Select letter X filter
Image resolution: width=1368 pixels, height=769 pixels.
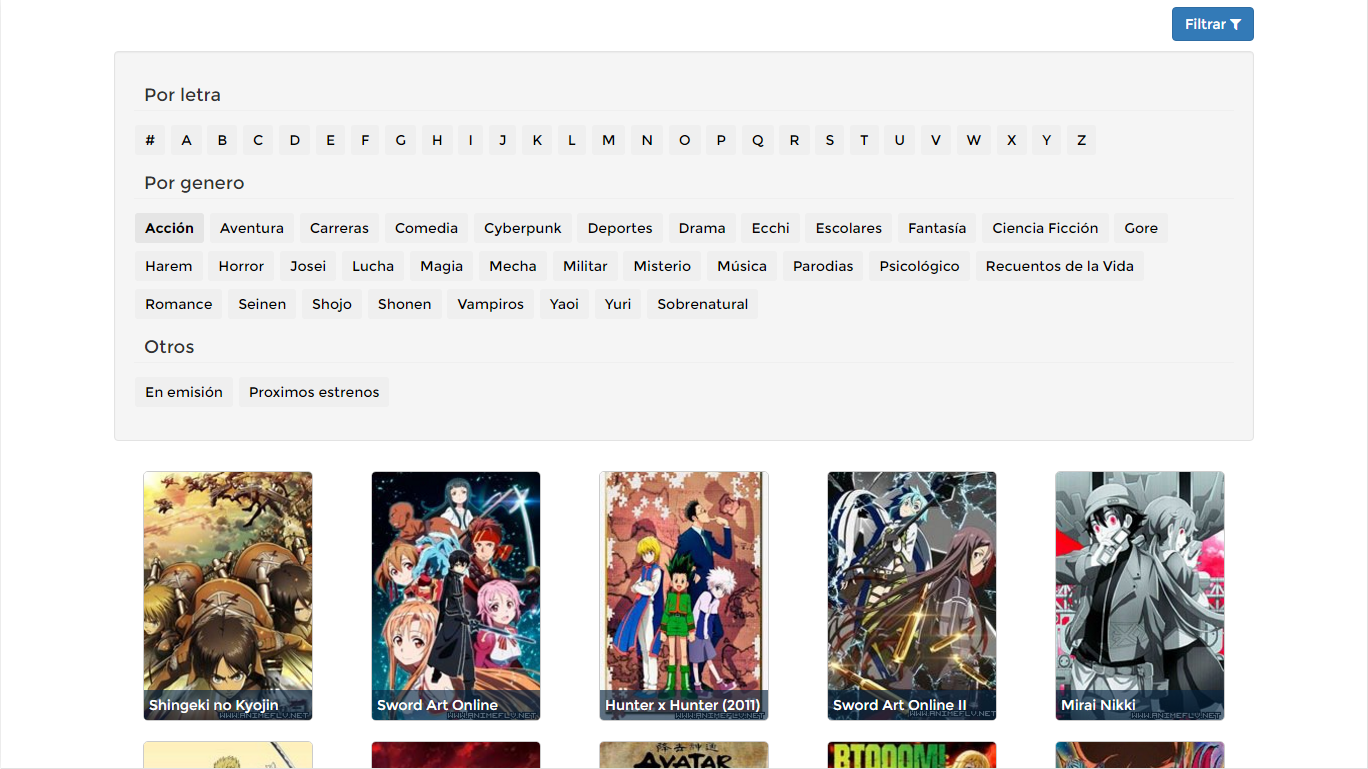click(1012, 140)
